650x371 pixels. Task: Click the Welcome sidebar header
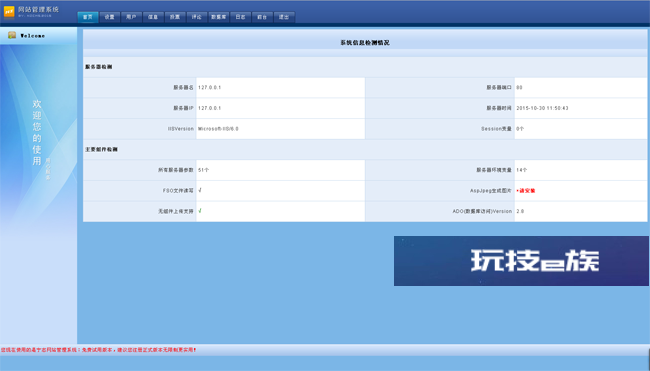[39, 36]
